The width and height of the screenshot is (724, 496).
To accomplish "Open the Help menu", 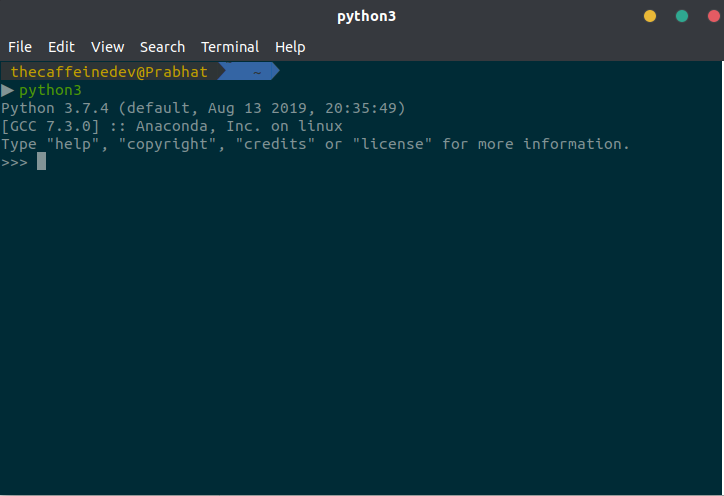I will tap(290, 47).
